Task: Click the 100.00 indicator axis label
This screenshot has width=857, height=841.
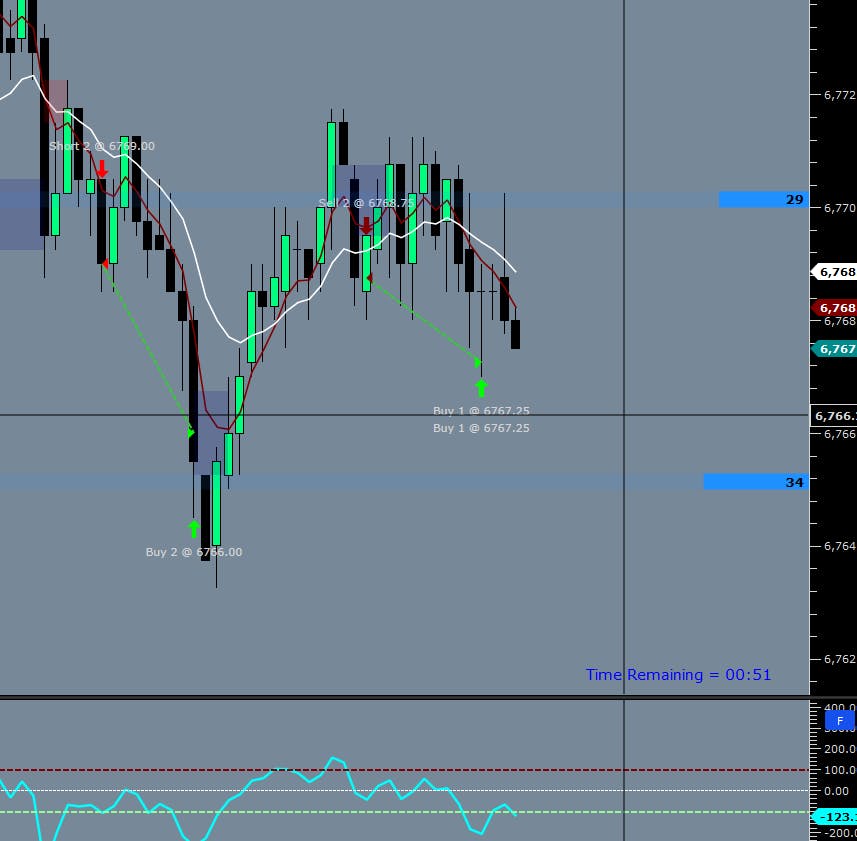Action: coord(840,770)
